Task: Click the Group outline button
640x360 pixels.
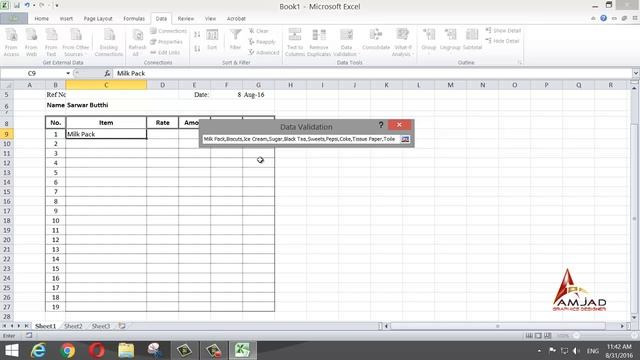Action: (x=429, y=40)
